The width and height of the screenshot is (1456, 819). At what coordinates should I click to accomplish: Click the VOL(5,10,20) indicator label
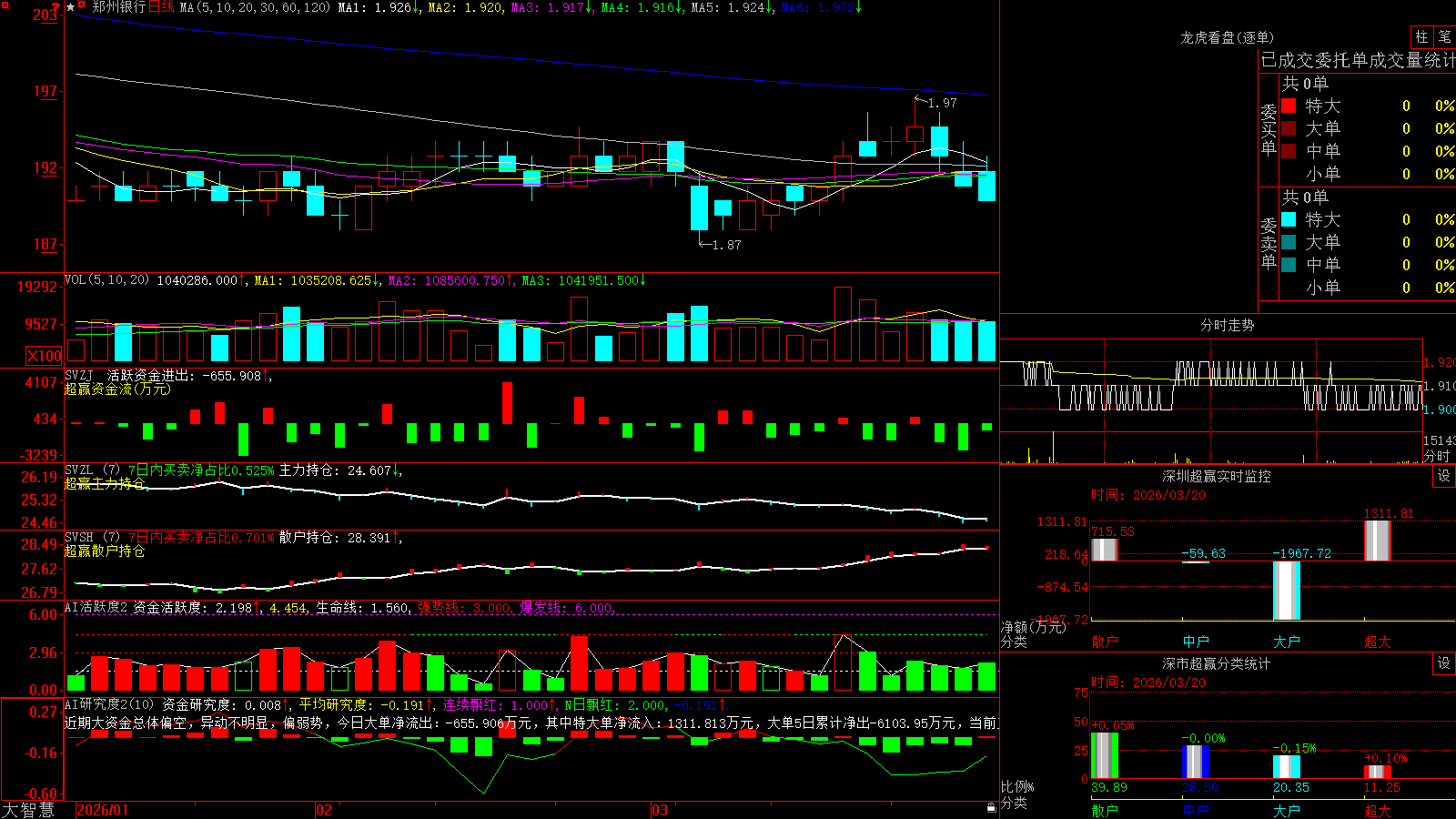106,280
